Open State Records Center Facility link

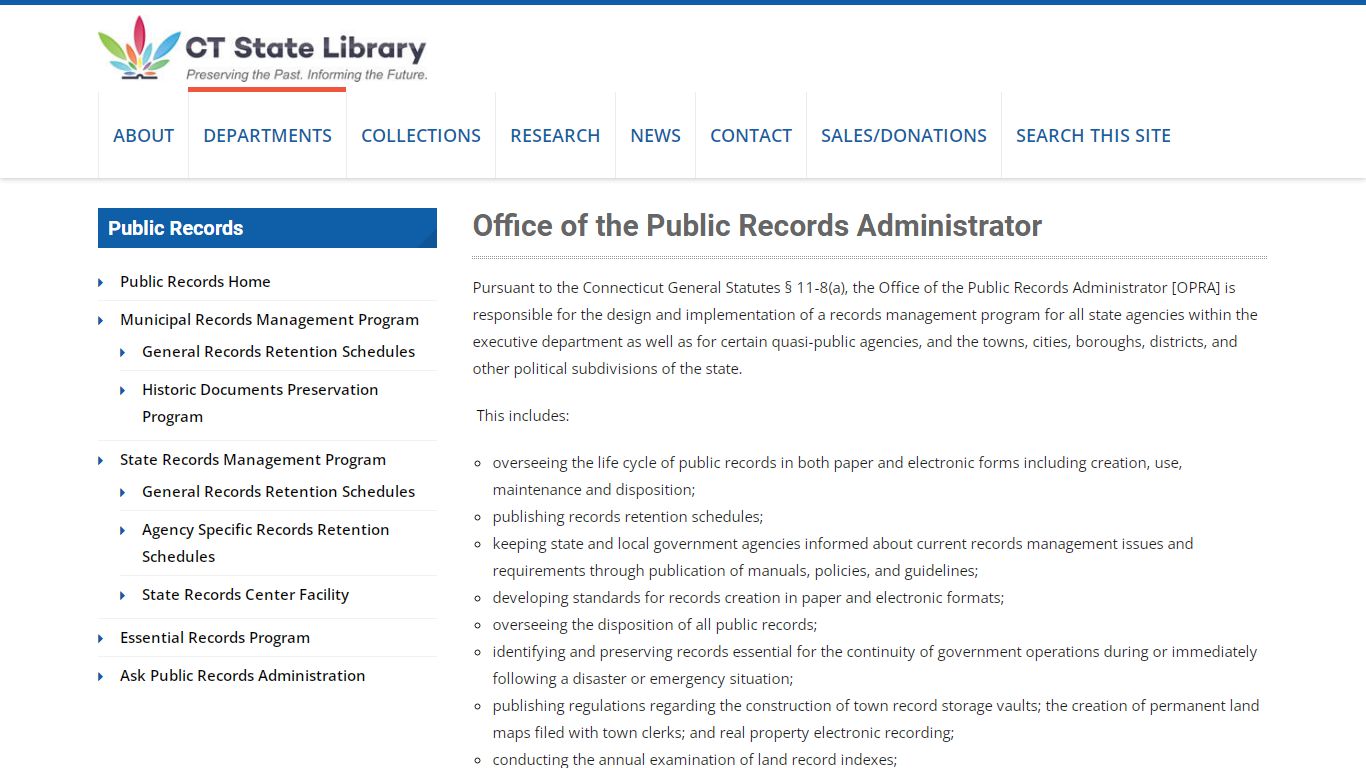point(245,595)
